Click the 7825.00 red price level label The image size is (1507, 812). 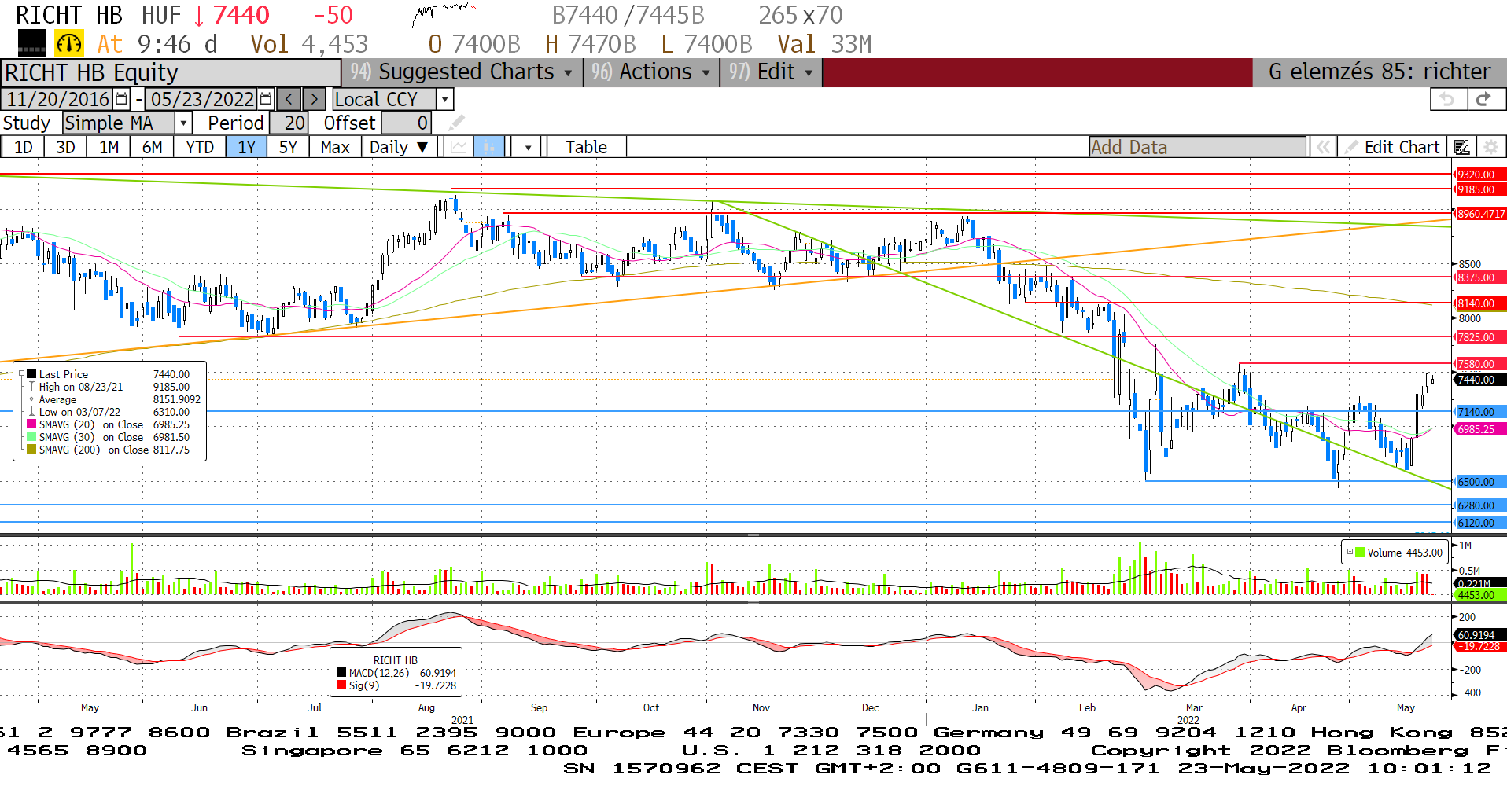[1479, 337]
